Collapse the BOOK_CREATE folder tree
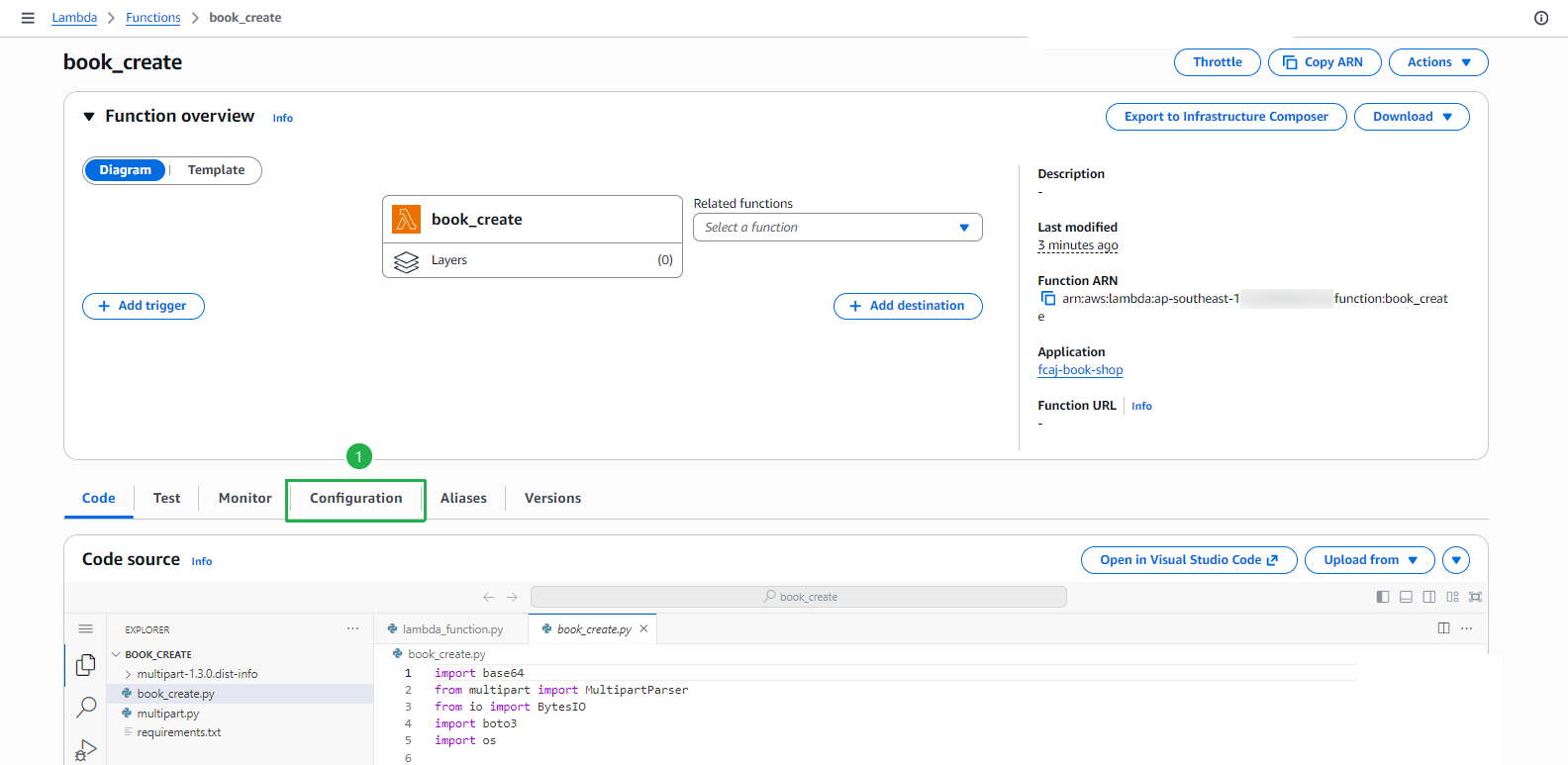 click(116, 654)
